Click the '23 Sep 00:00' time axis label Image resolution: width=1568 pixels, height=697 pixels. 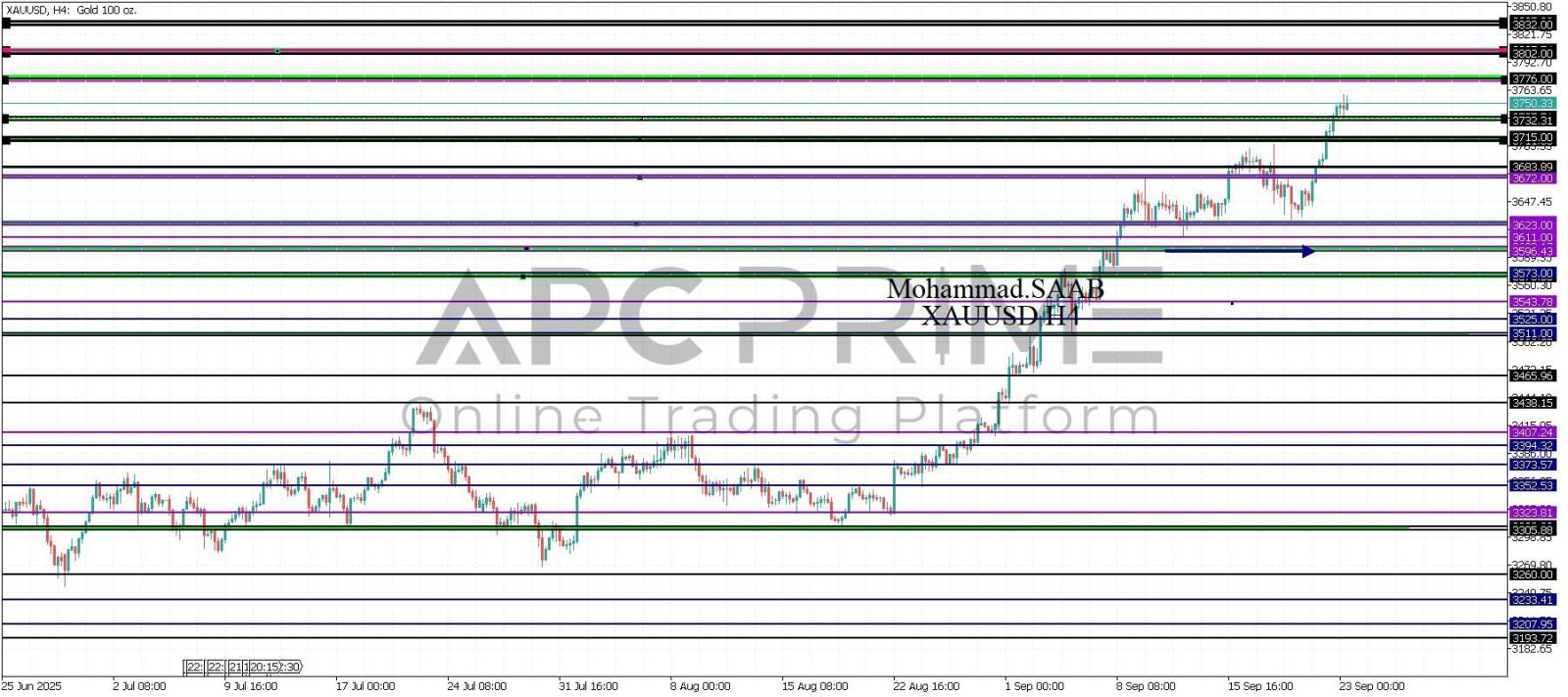(x=1372, y=686)
